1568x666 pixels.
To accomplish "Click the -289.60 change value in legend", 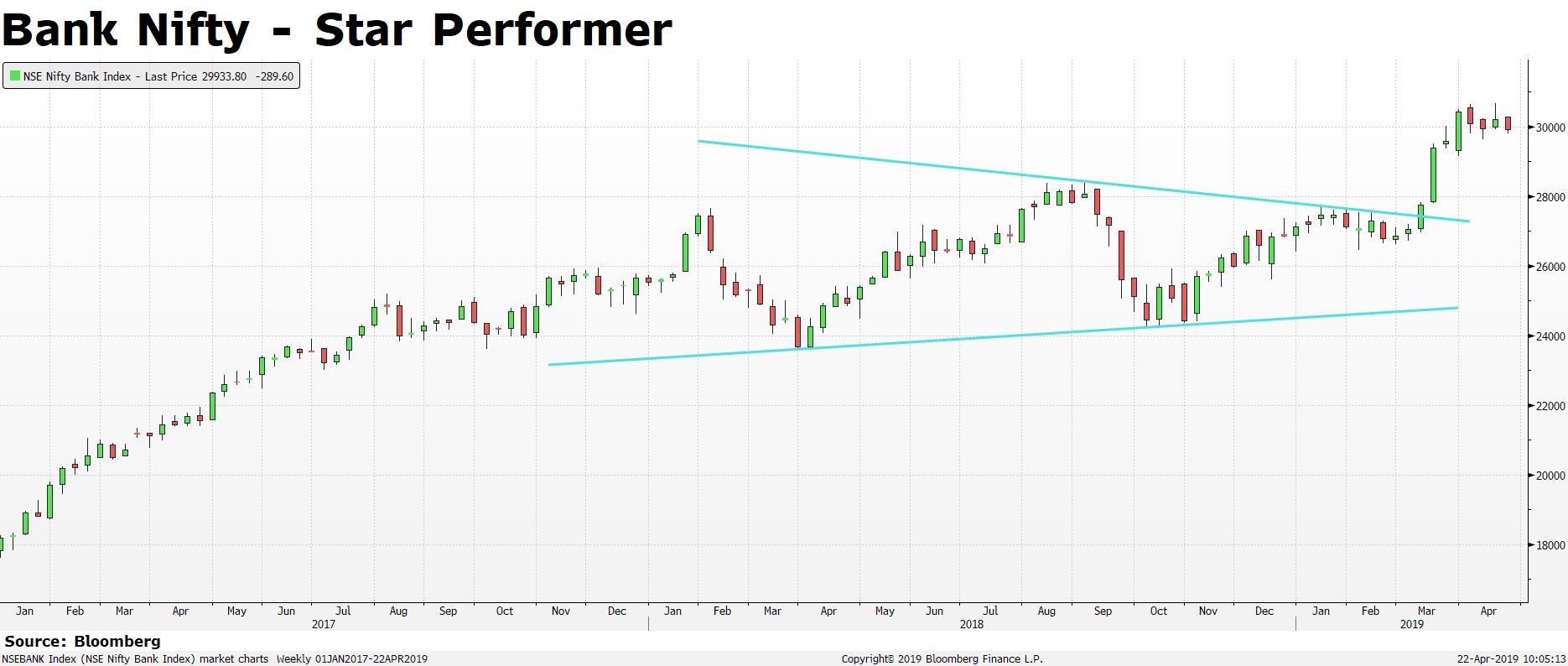I will (x=277, y=76).
